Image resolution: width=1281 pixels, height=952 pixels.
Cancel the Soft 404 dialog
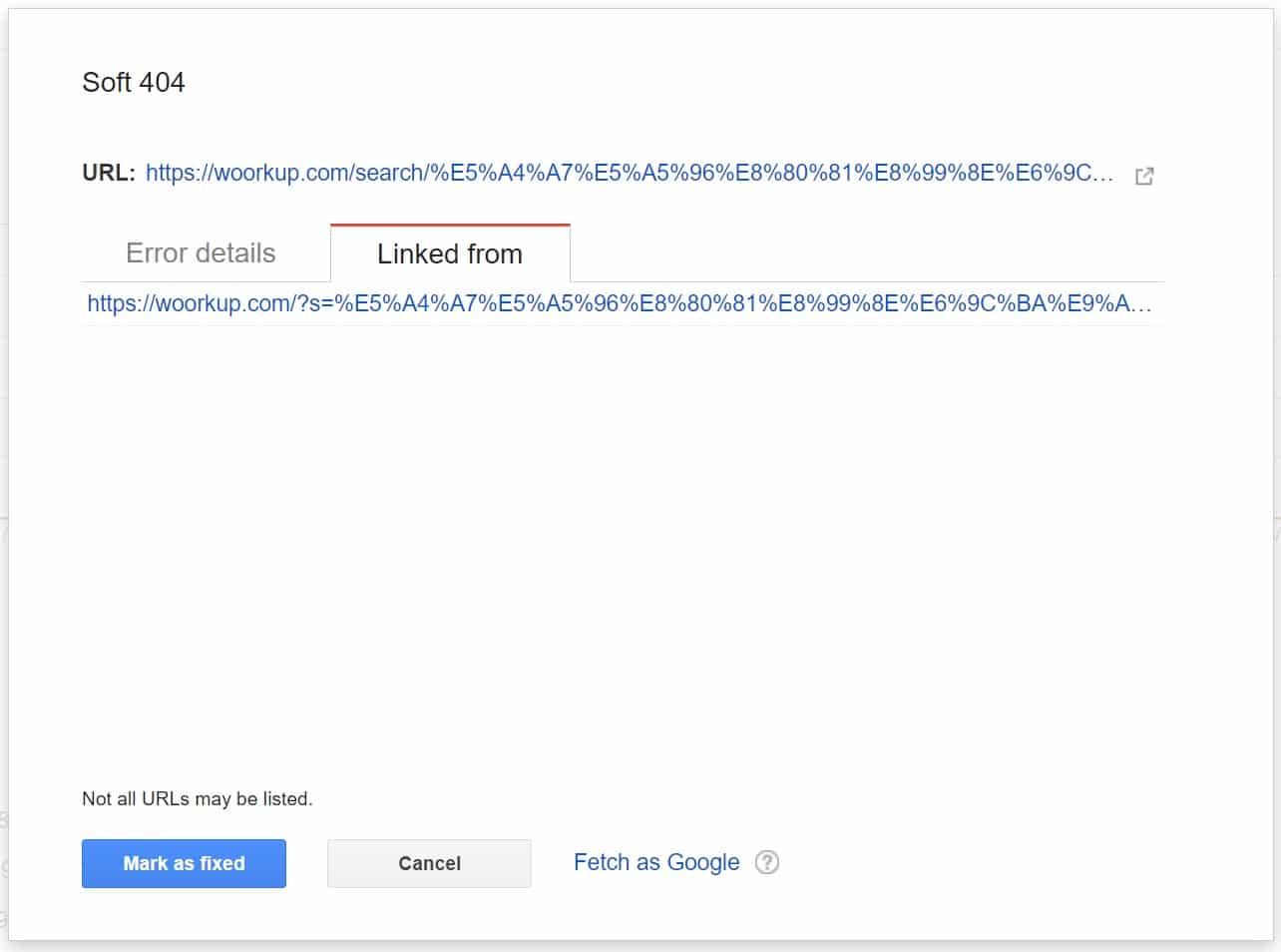(x=429, y=863)
